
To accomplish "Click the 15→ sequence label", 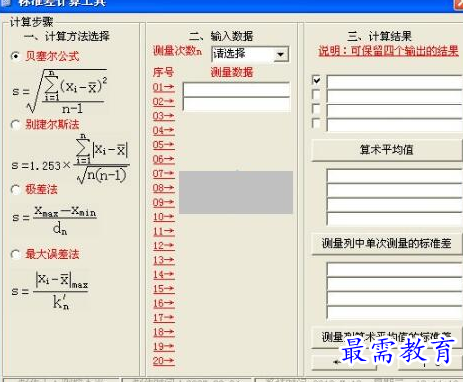I will pos(164,289).
